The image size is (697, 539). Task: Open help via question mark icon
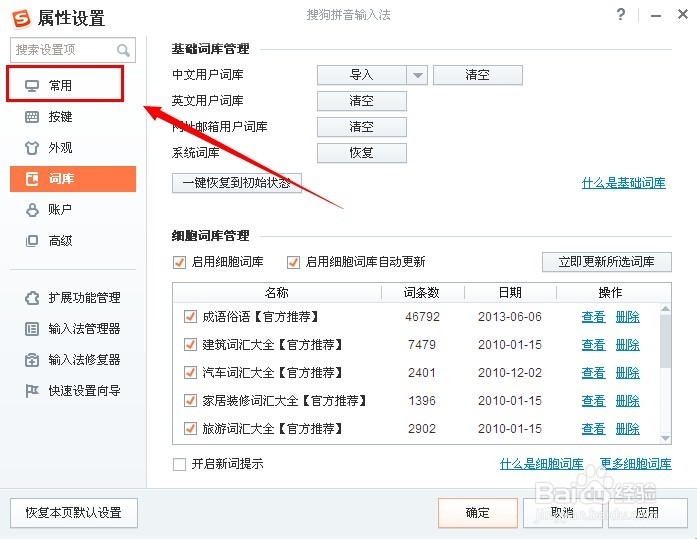click(621, 14)
